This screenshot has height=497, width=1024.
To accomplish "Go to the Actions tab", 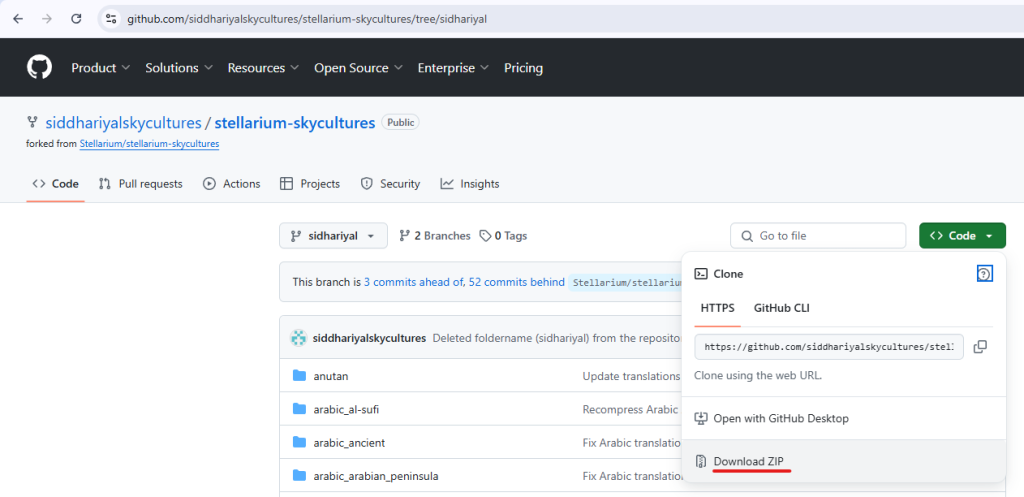I will click(231, 184).
